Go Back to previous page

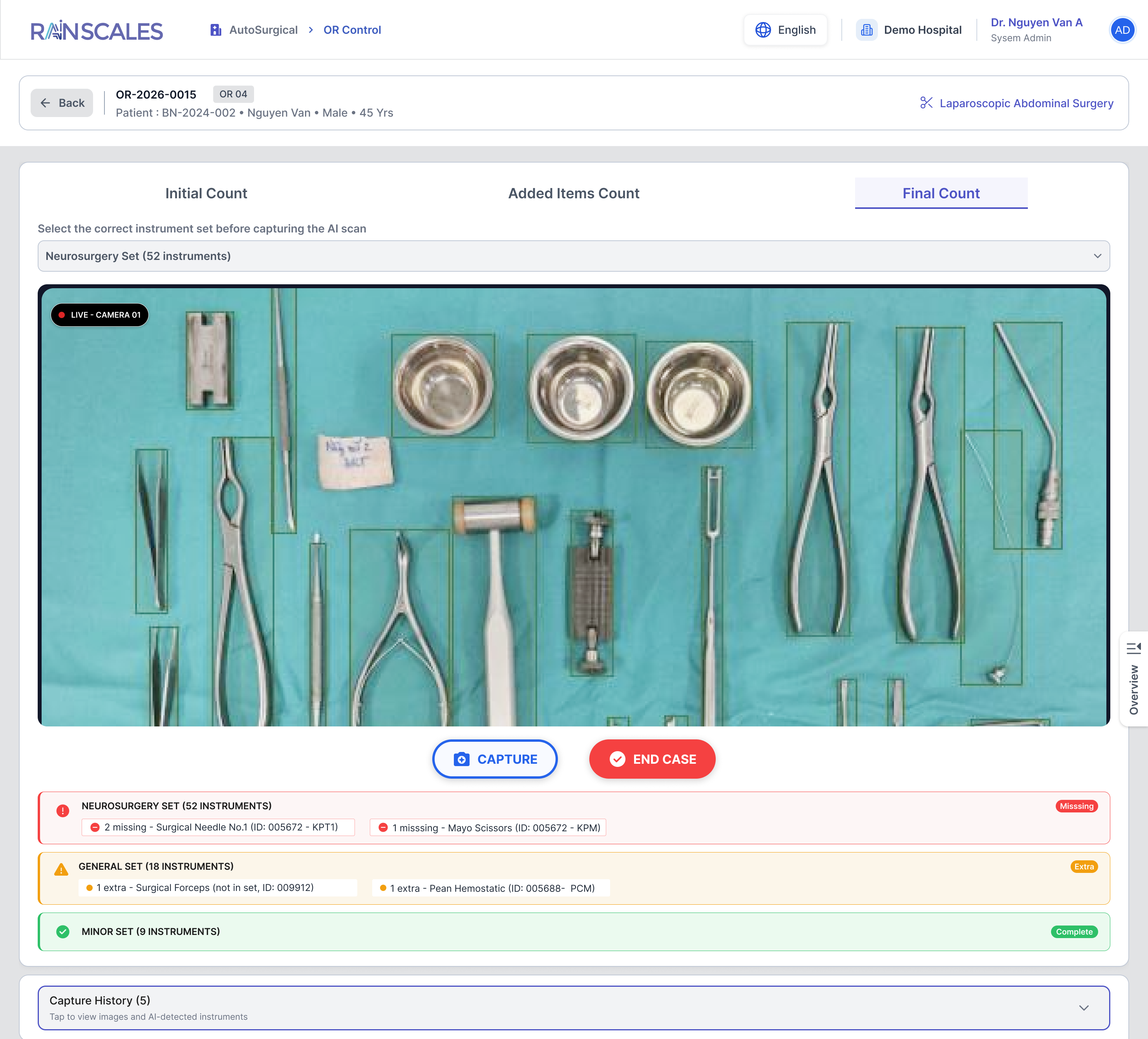pos(62,103)
